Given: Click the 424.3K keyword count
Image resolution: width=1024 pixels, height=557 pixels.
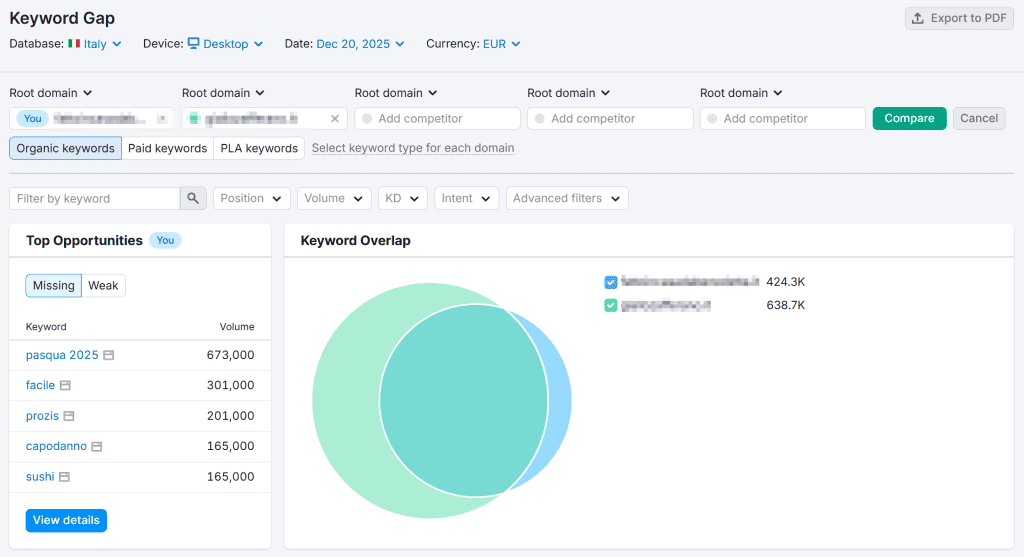Looking at the screenshot, I should [x=786, y=282].
